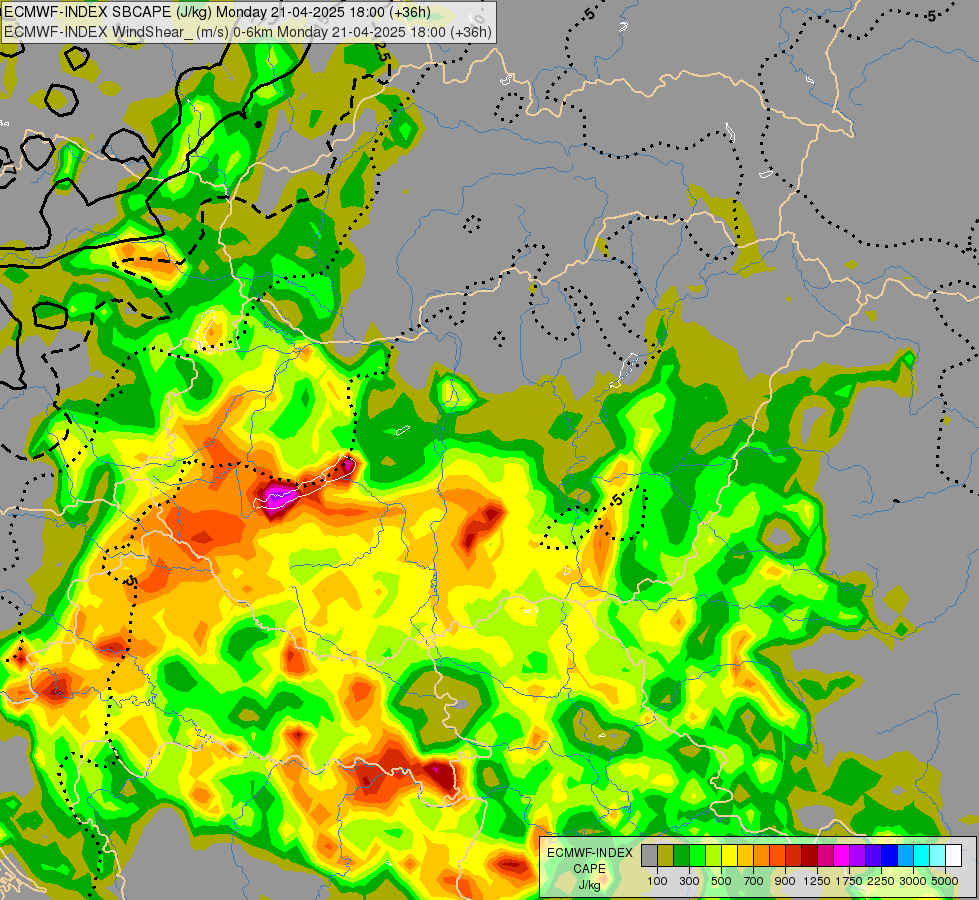Click the 300 legend value
The image size is (979, 900).
click(689, 881)
